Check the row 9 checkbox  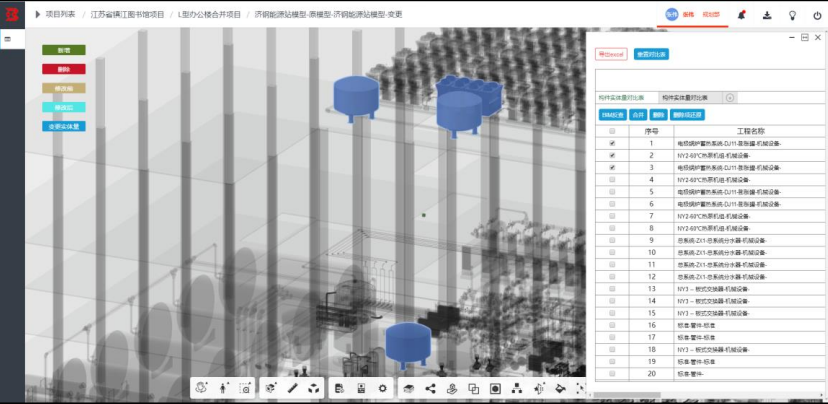[x=612, y=240]
